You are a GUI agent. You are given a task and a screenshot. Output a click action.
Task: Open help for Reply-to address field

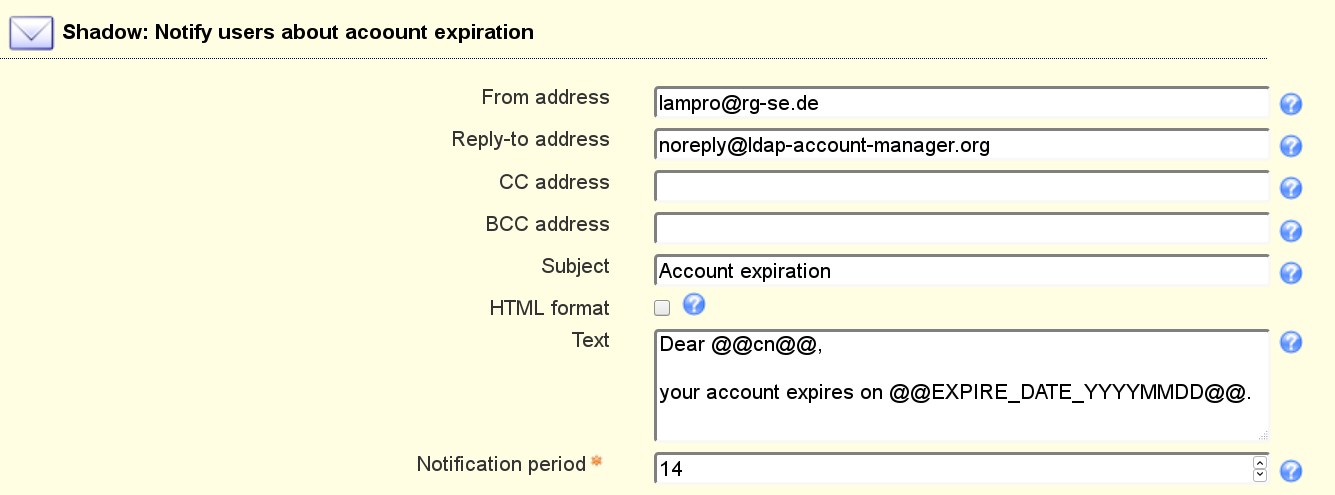(x=1290, y=146)
